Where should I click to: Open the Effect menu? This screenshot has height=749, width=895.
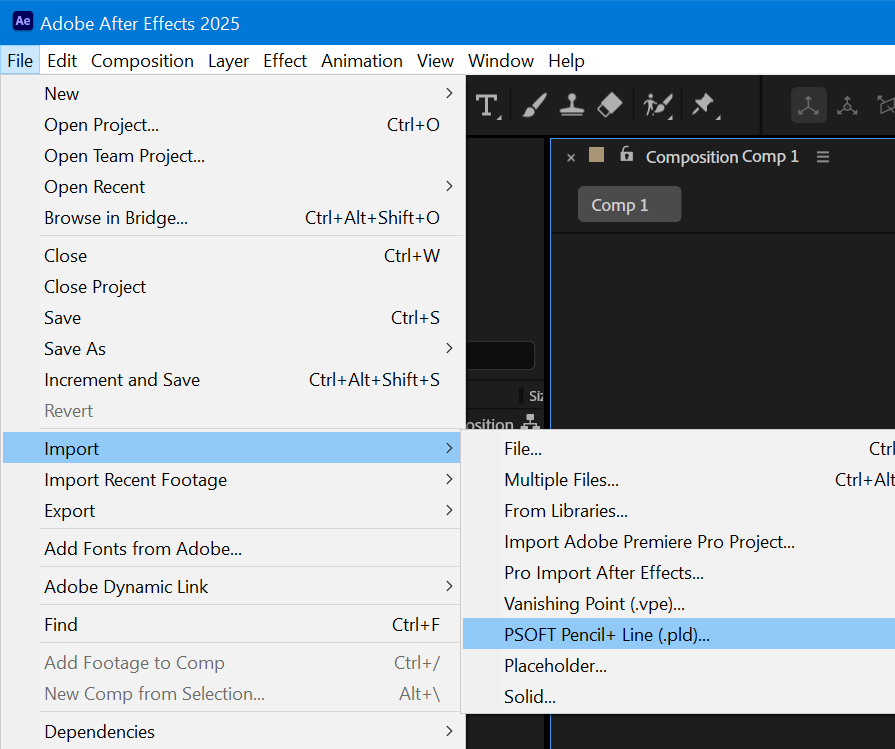point(285,61)
